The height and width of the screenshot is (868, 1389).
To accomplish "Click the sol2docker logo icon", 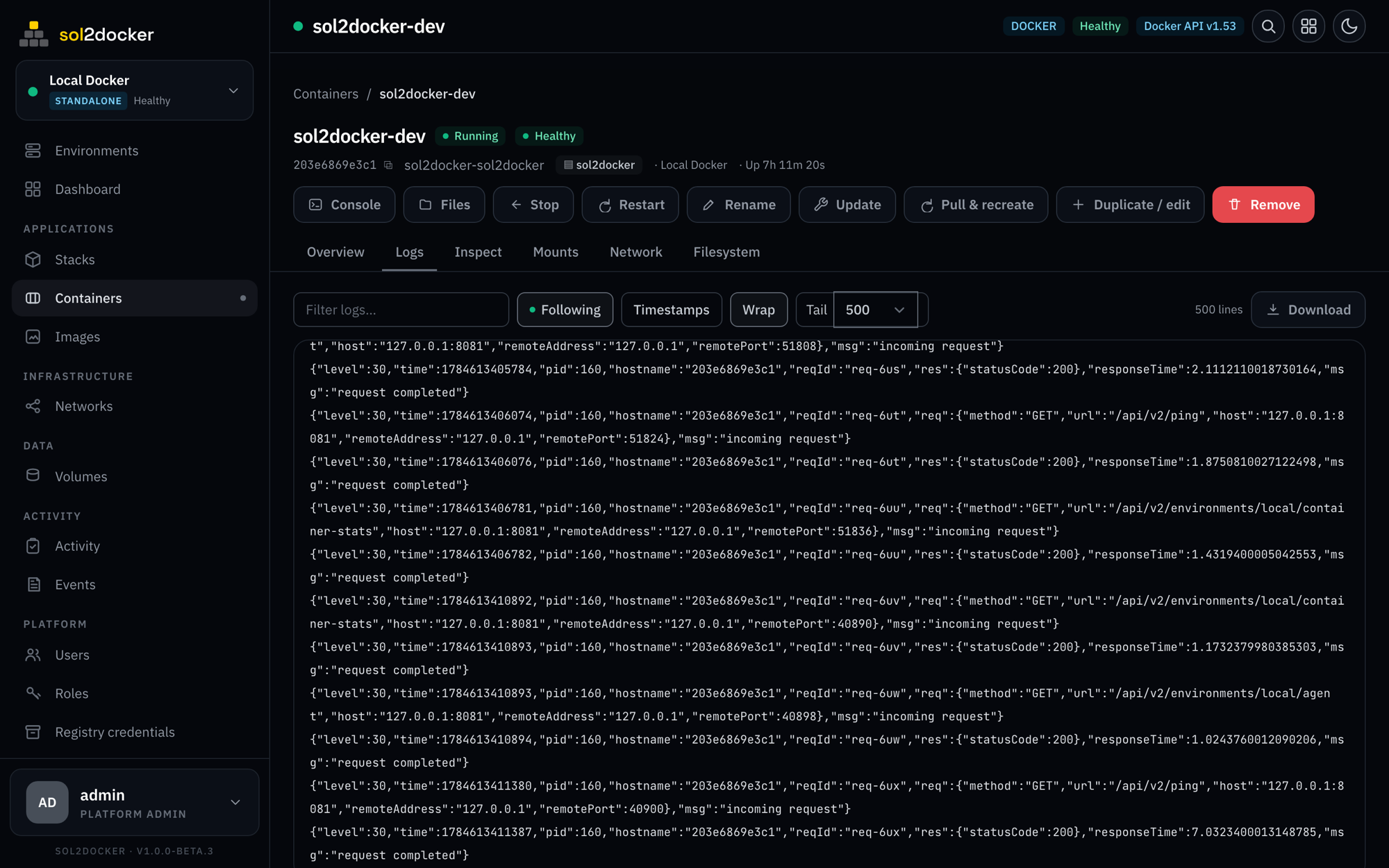I will 33,34.
